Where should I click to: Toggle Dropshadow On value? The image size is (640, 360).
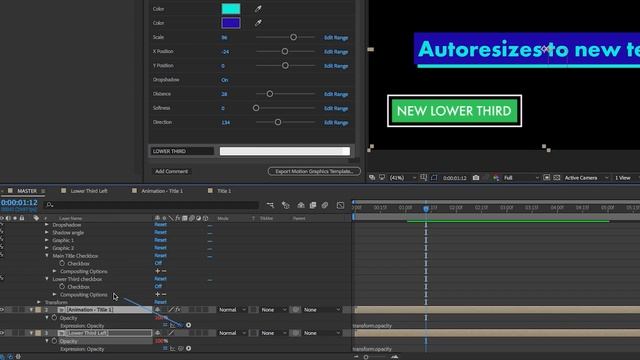coord(224,80)
